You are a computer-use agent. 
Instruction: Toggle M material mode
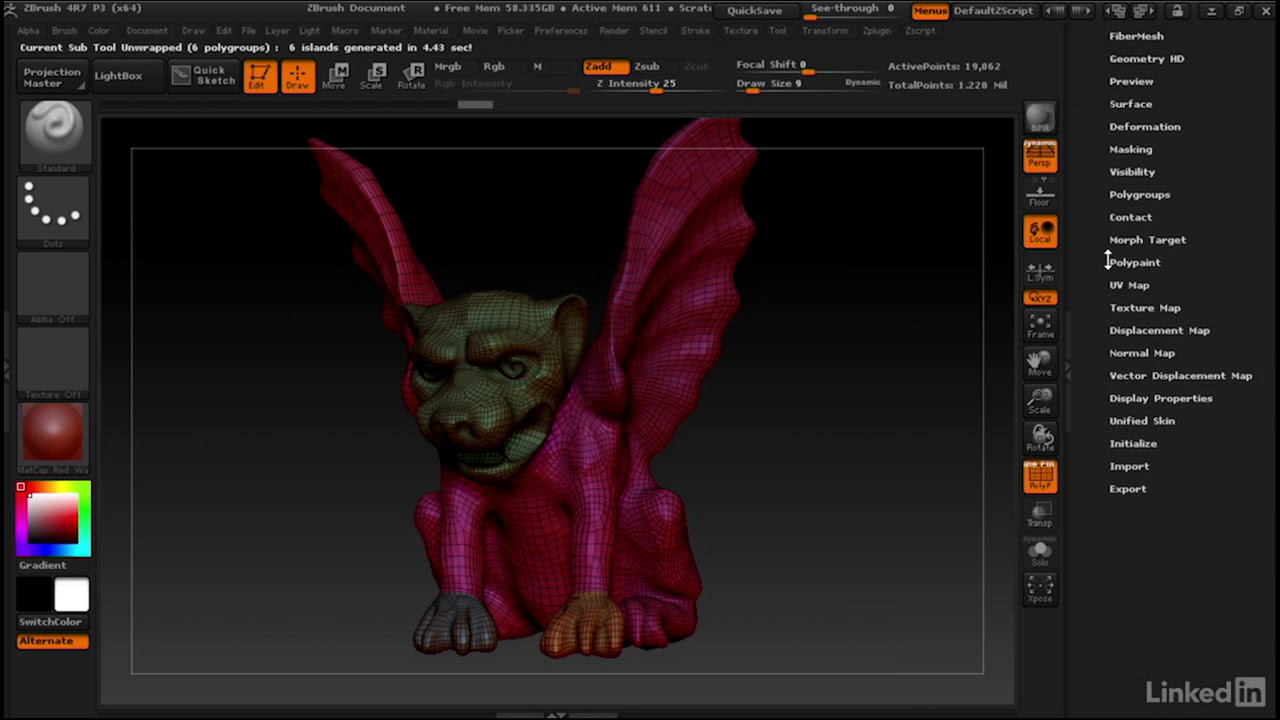coord(537,66)
